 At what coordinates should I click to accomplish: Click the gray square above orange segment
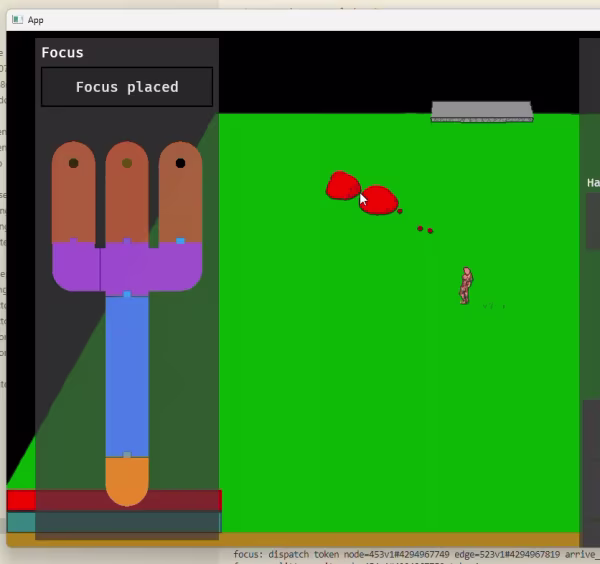coord(127,455)
